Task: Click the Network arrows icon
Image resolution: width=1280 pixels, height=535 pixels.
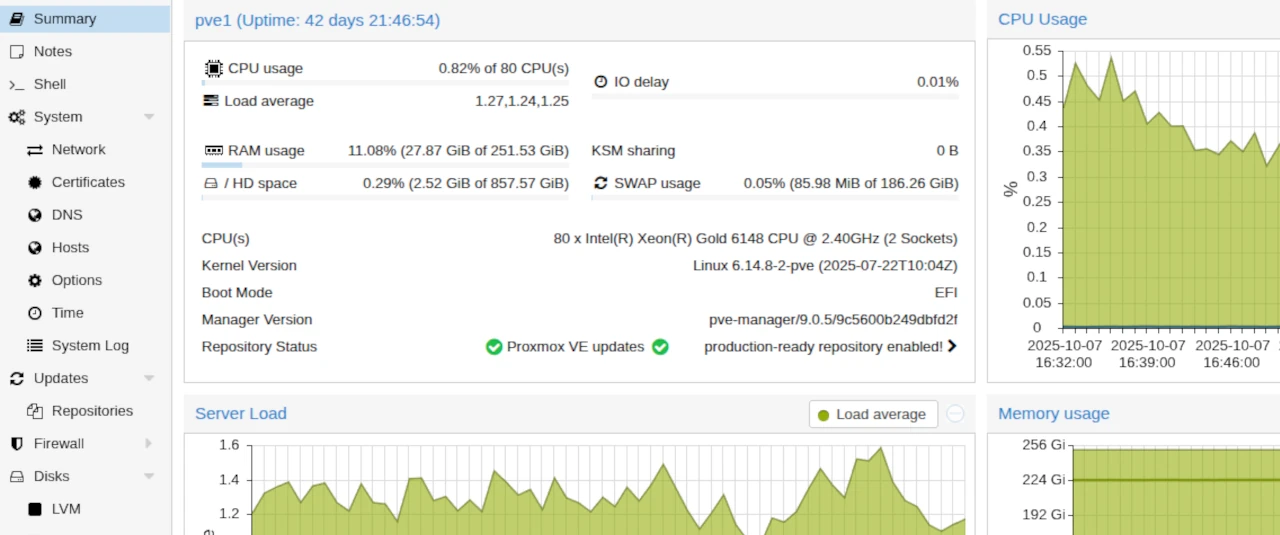Action: (35, 150)
